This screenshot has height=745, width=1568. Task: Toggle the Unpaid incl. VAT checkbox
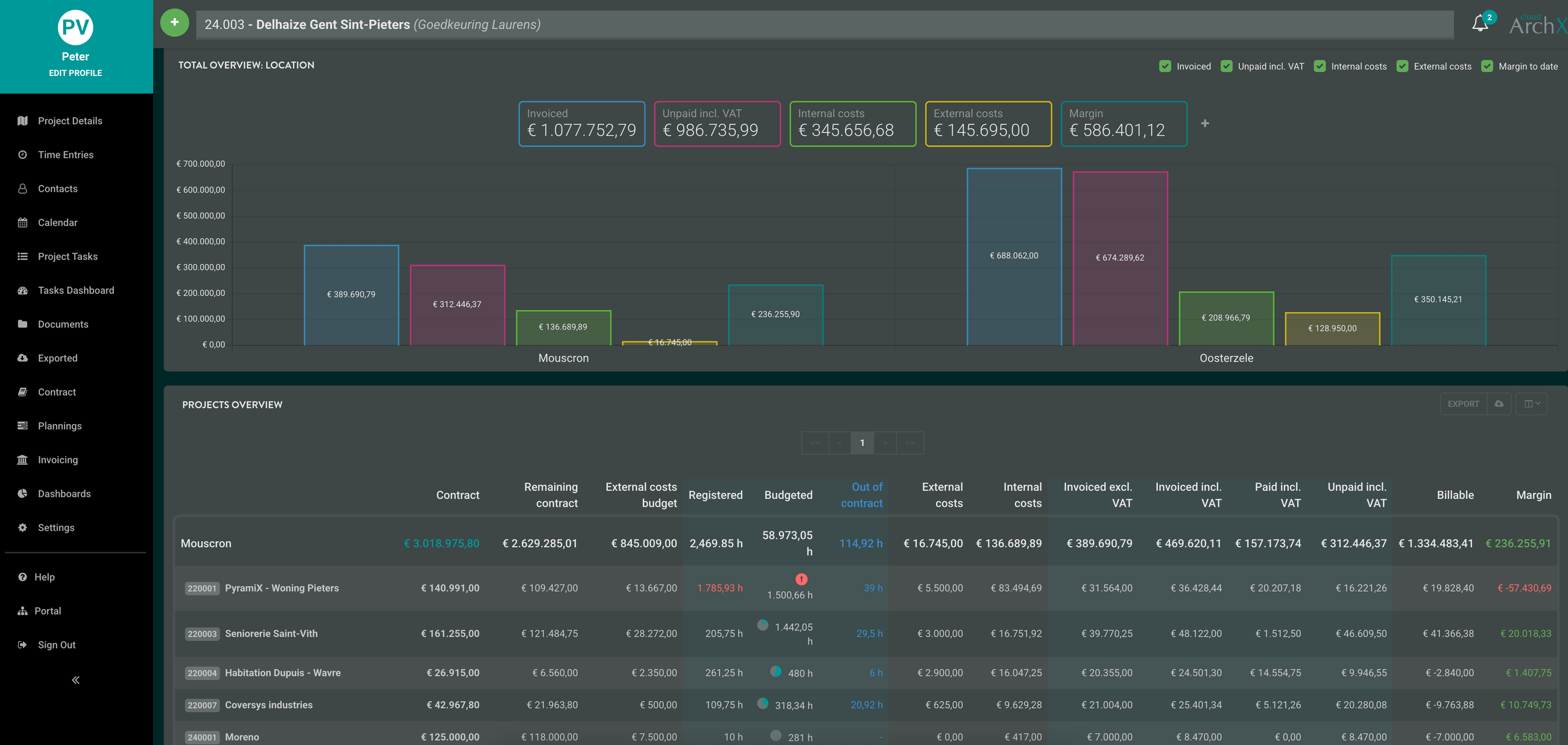tap(1226, 66)
